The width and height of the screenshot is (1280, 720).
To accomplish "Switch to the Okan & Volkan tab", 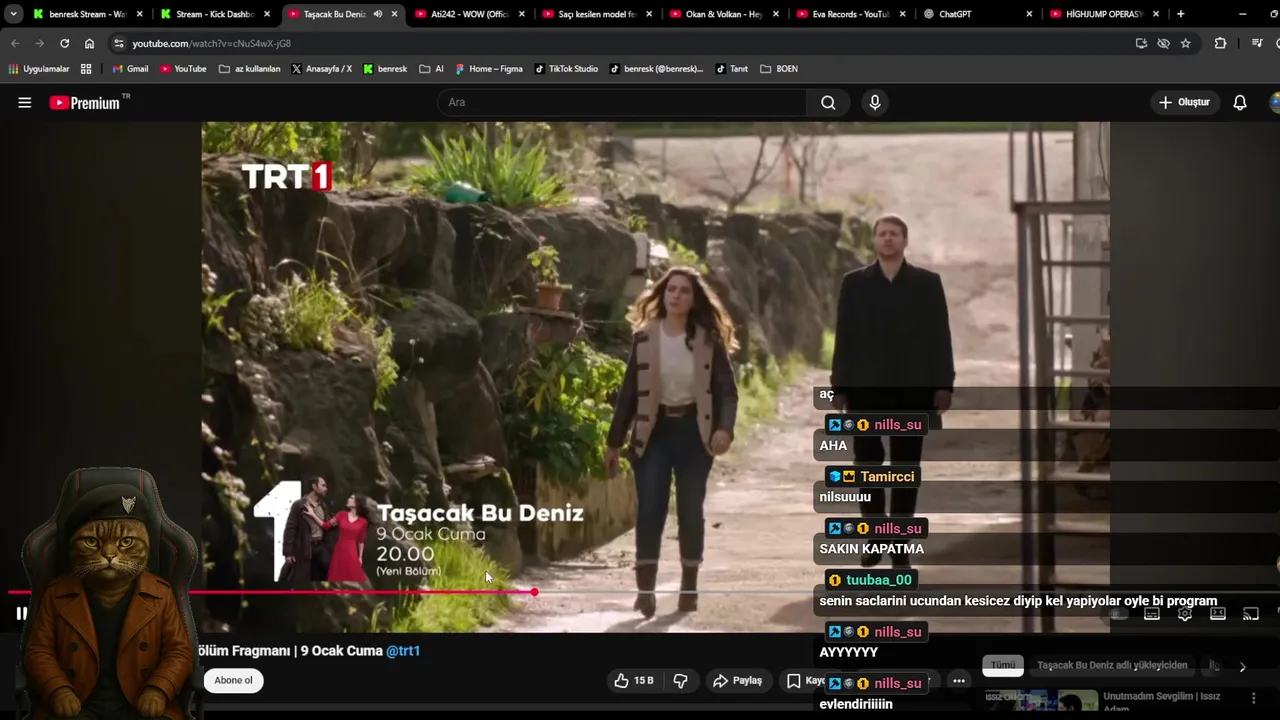I will click(x=723, y=14).
